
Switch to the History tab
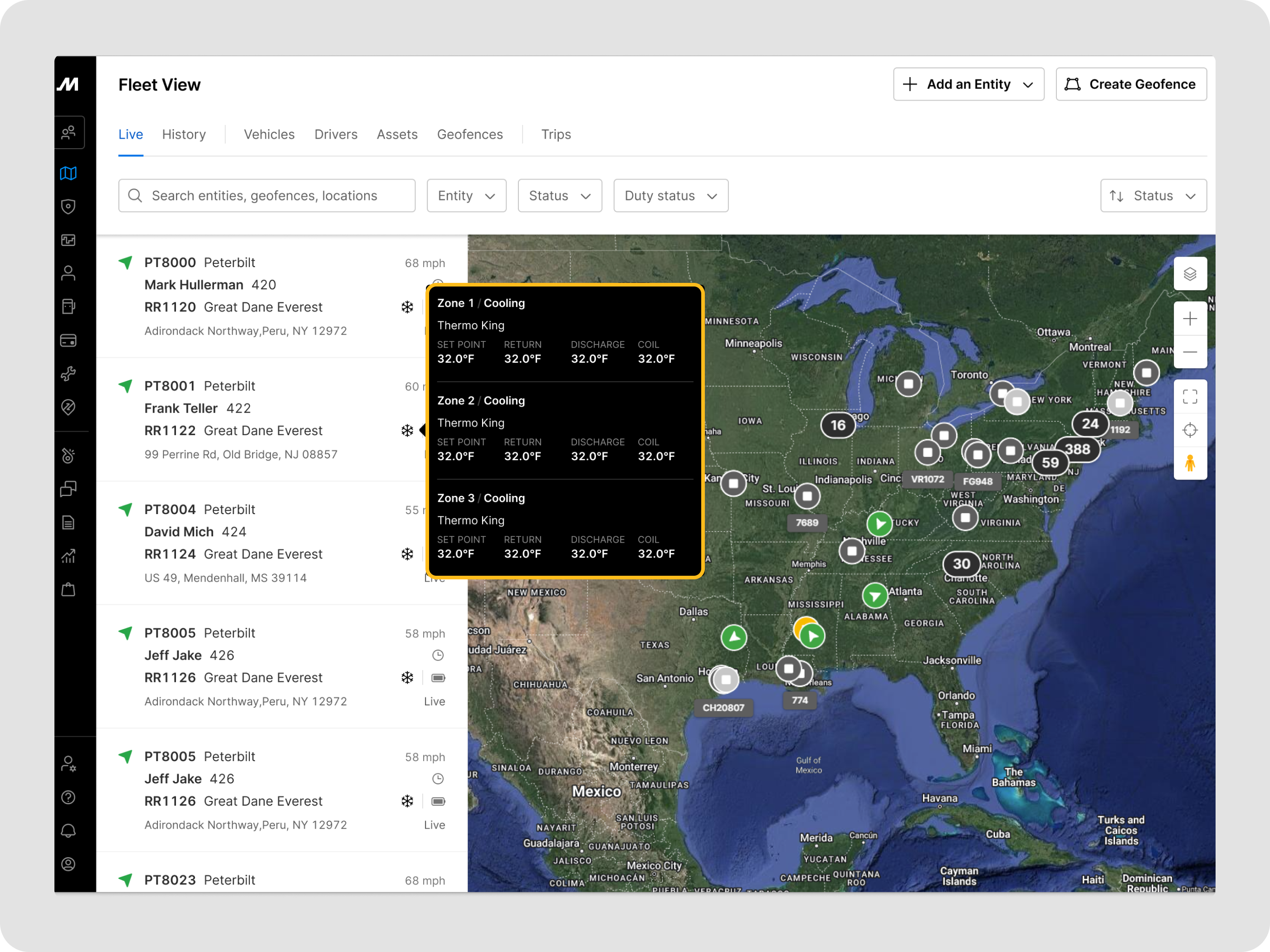(184, 134)
